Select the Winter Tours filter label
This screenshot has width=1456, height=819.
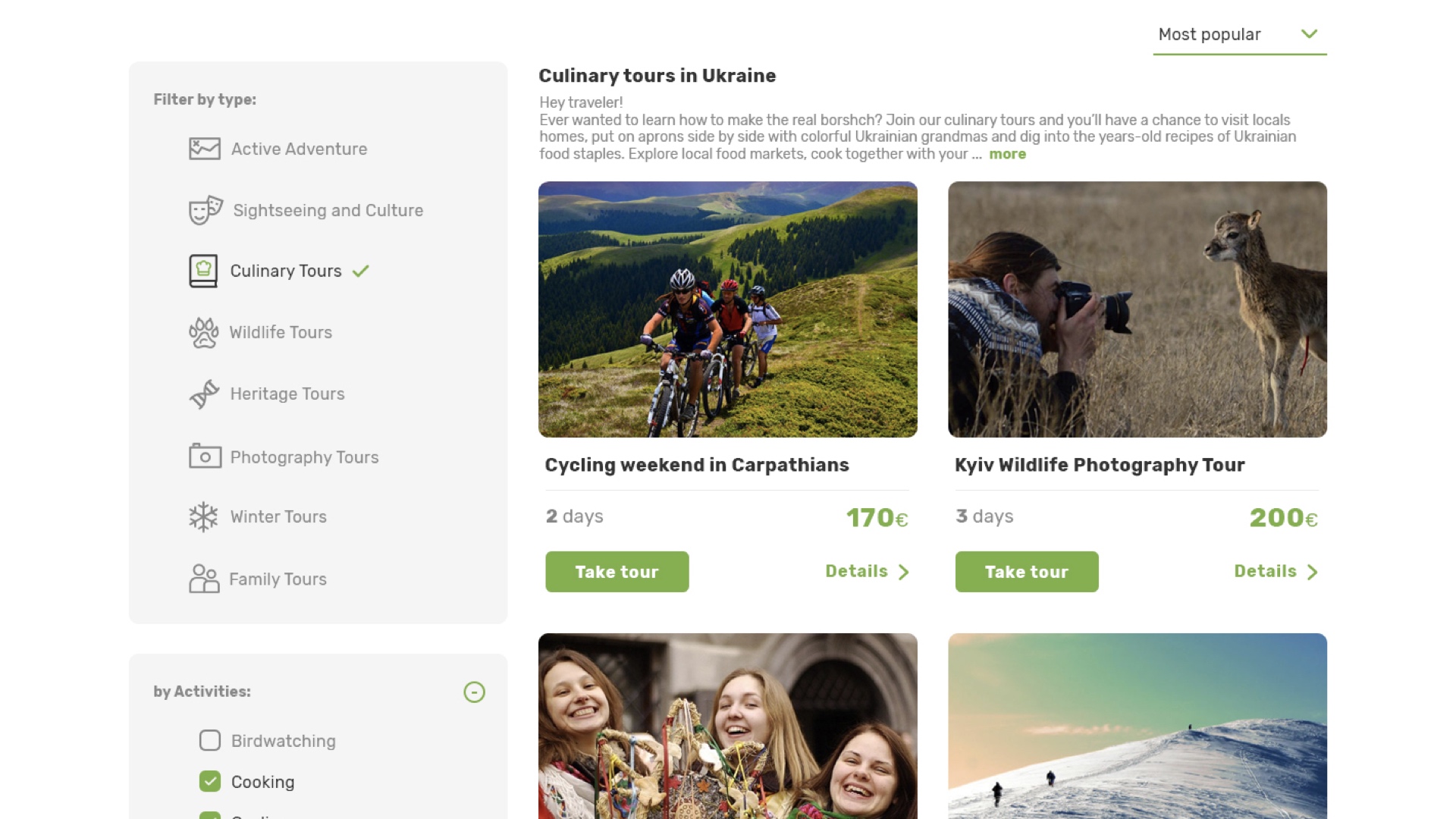click(278, 517)
